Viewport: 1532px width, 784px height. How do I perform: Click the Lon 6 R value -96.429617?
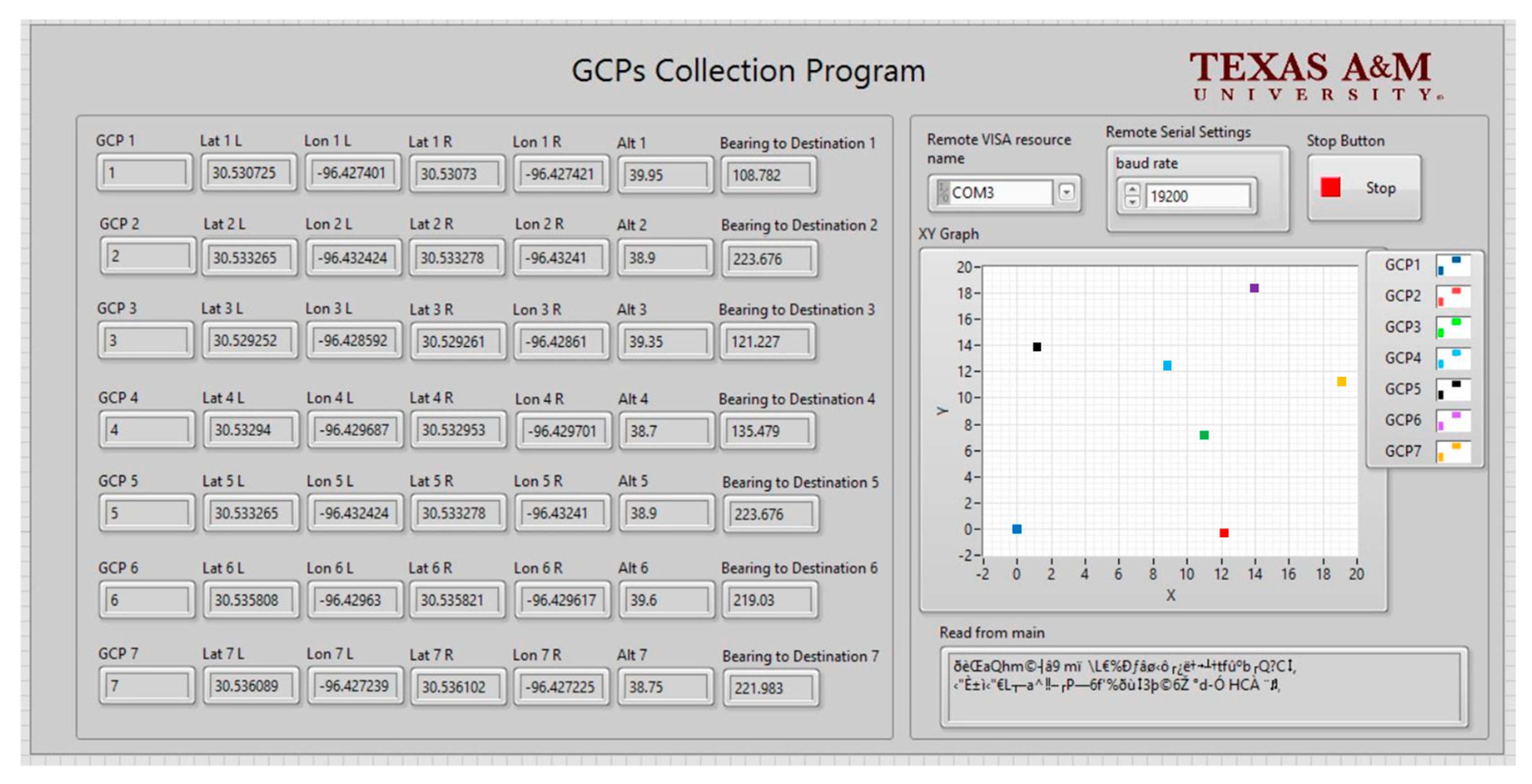(x=562, y=600)
